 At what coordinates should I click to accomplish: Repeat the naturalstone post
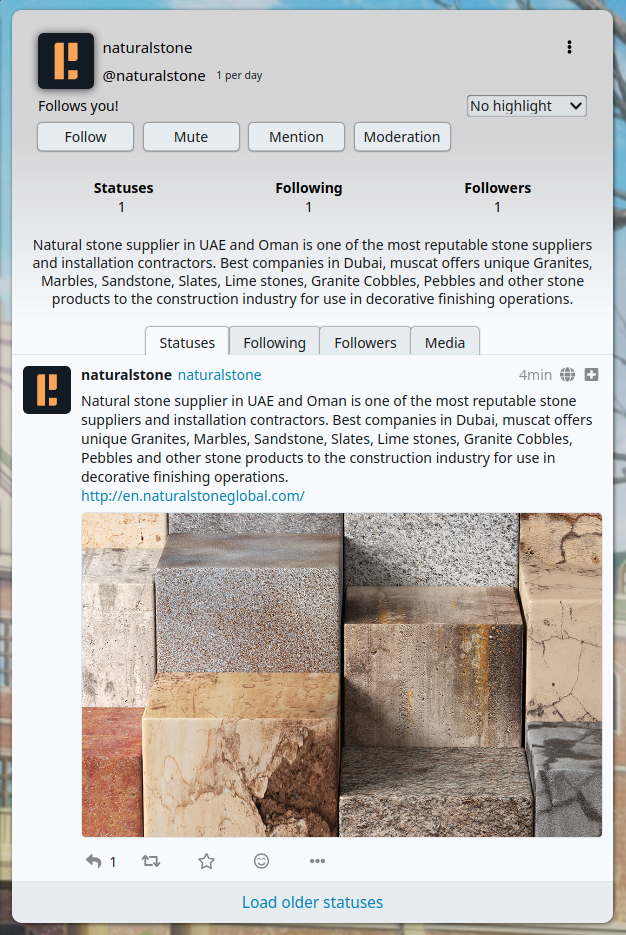point(151,860)
